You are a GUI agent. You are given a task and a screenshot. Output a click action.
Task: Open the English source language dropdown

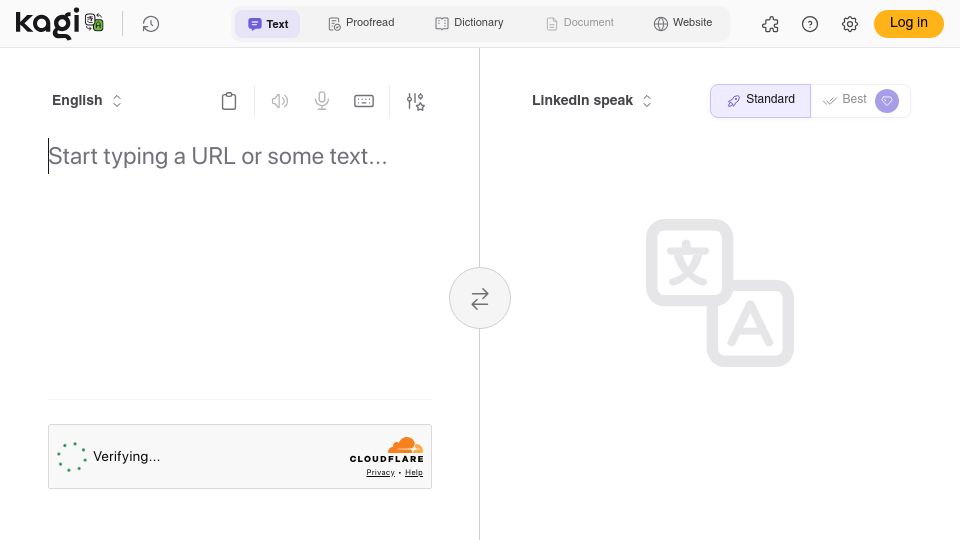pyautogui.click(x=87, y=100)
